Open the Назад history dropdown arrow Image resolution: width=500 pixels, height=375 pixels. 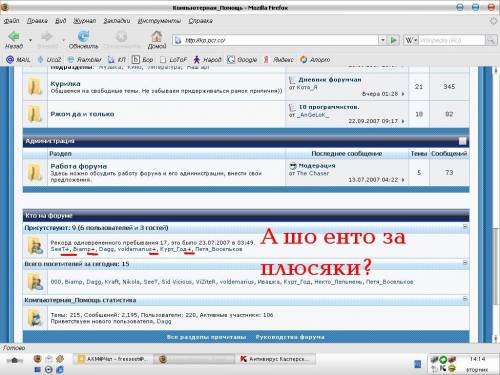(30, 40)
